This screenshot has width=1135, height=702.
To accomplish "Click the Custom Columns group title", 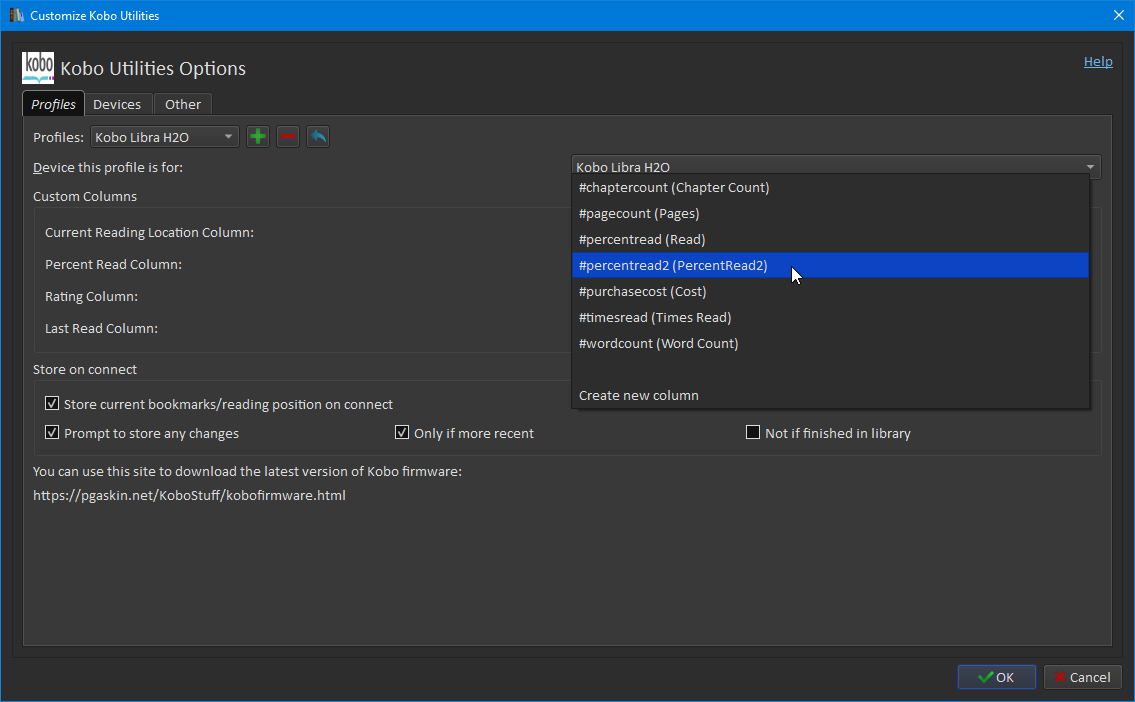I will point(85,196).
